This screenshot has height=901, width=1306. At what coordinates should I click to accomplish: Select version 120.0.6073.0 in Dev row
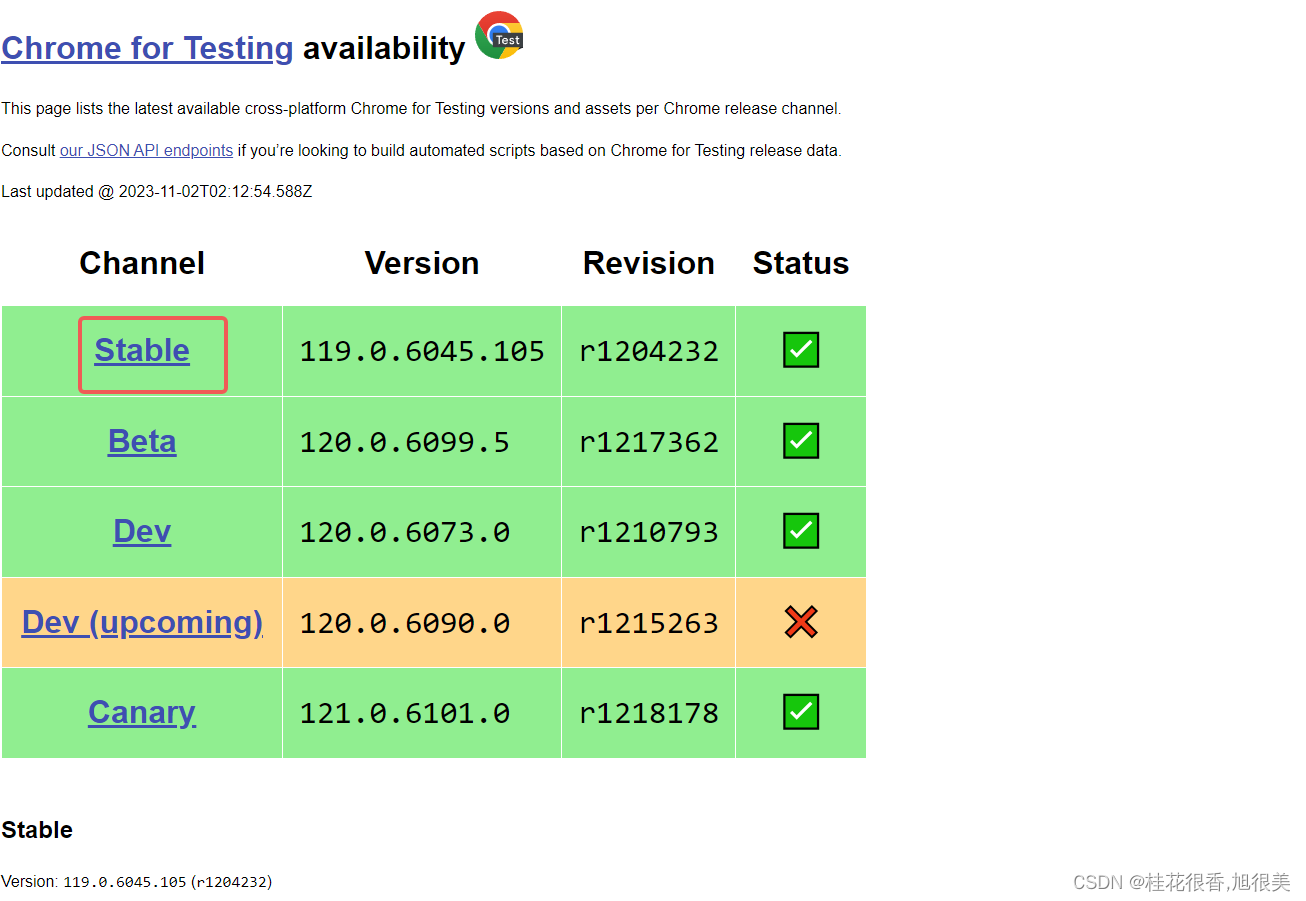pos(405,532)
